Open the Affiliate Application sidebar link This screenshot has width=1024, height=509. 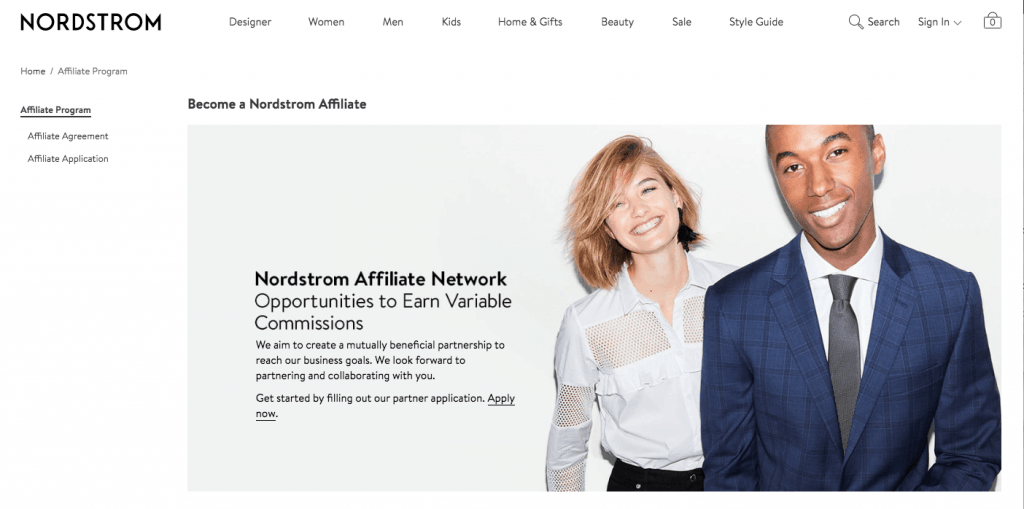click(68, 159)
